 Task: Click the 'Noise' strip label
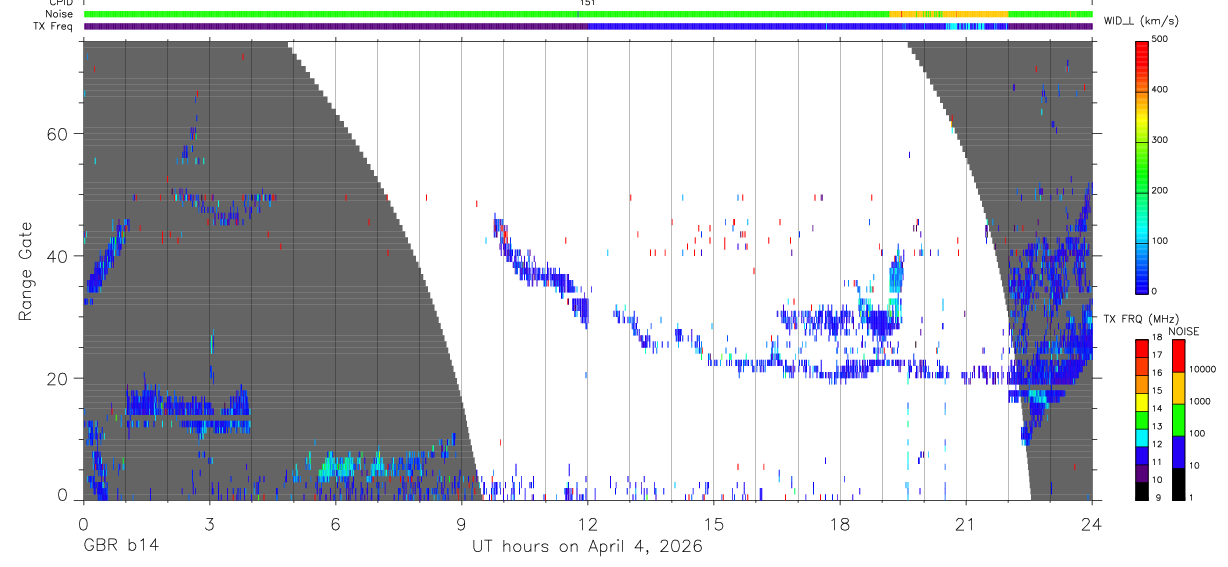point(60,14)
